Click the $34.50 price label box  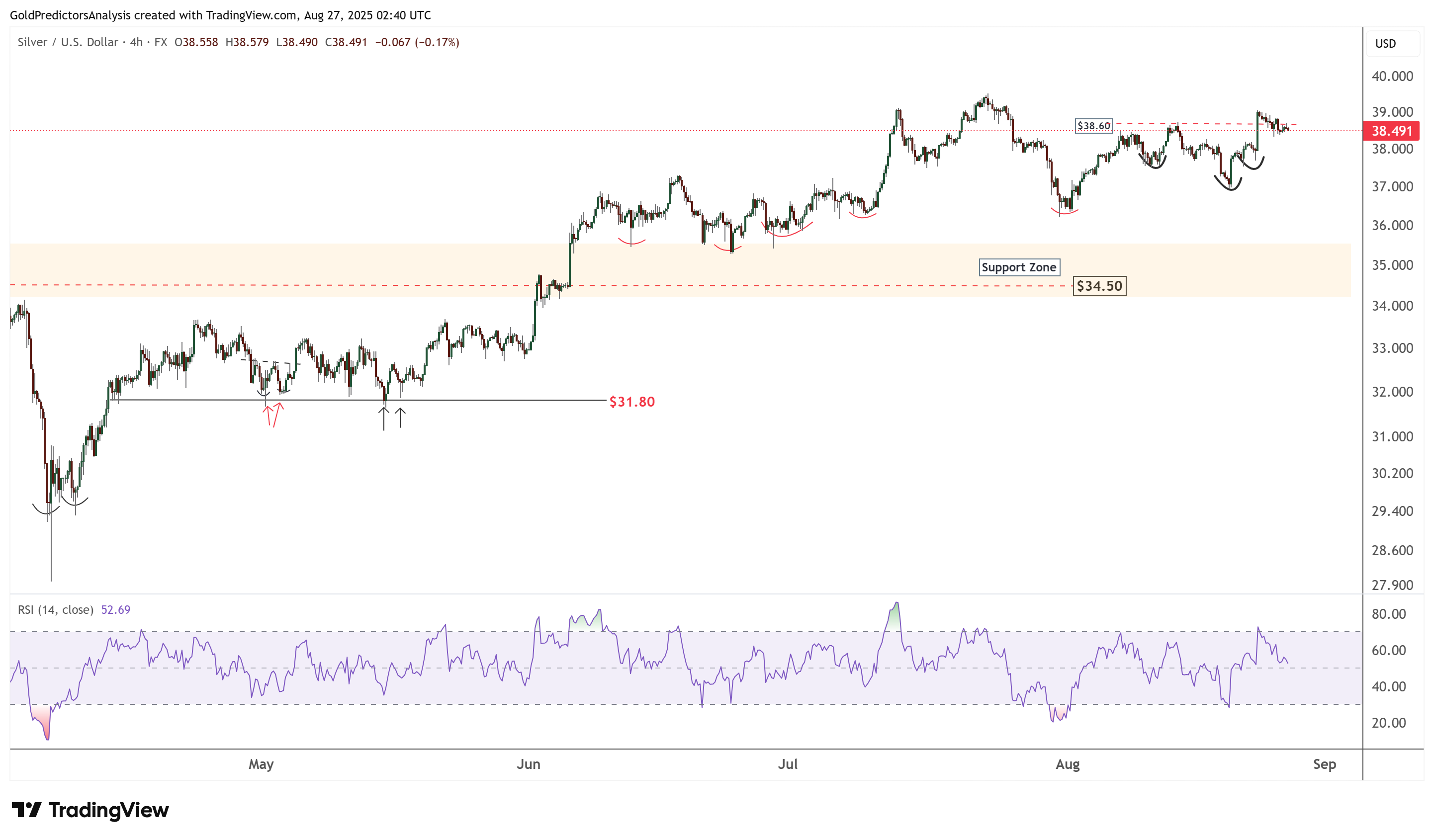click(1099, 286)
